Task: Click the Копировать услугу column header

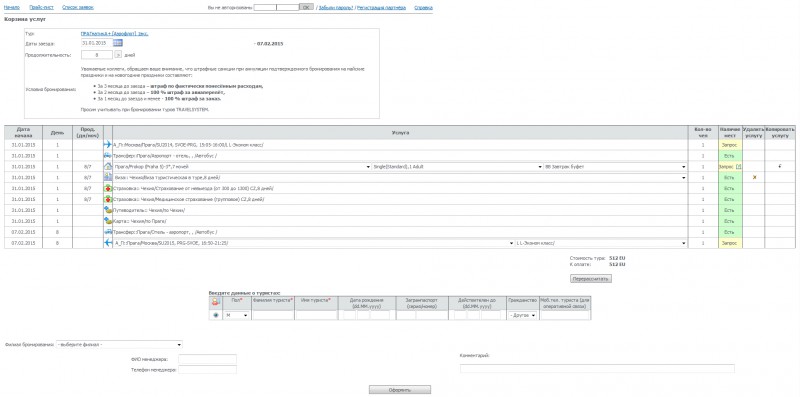Action: pyautogui.click(x=780, y=133)
